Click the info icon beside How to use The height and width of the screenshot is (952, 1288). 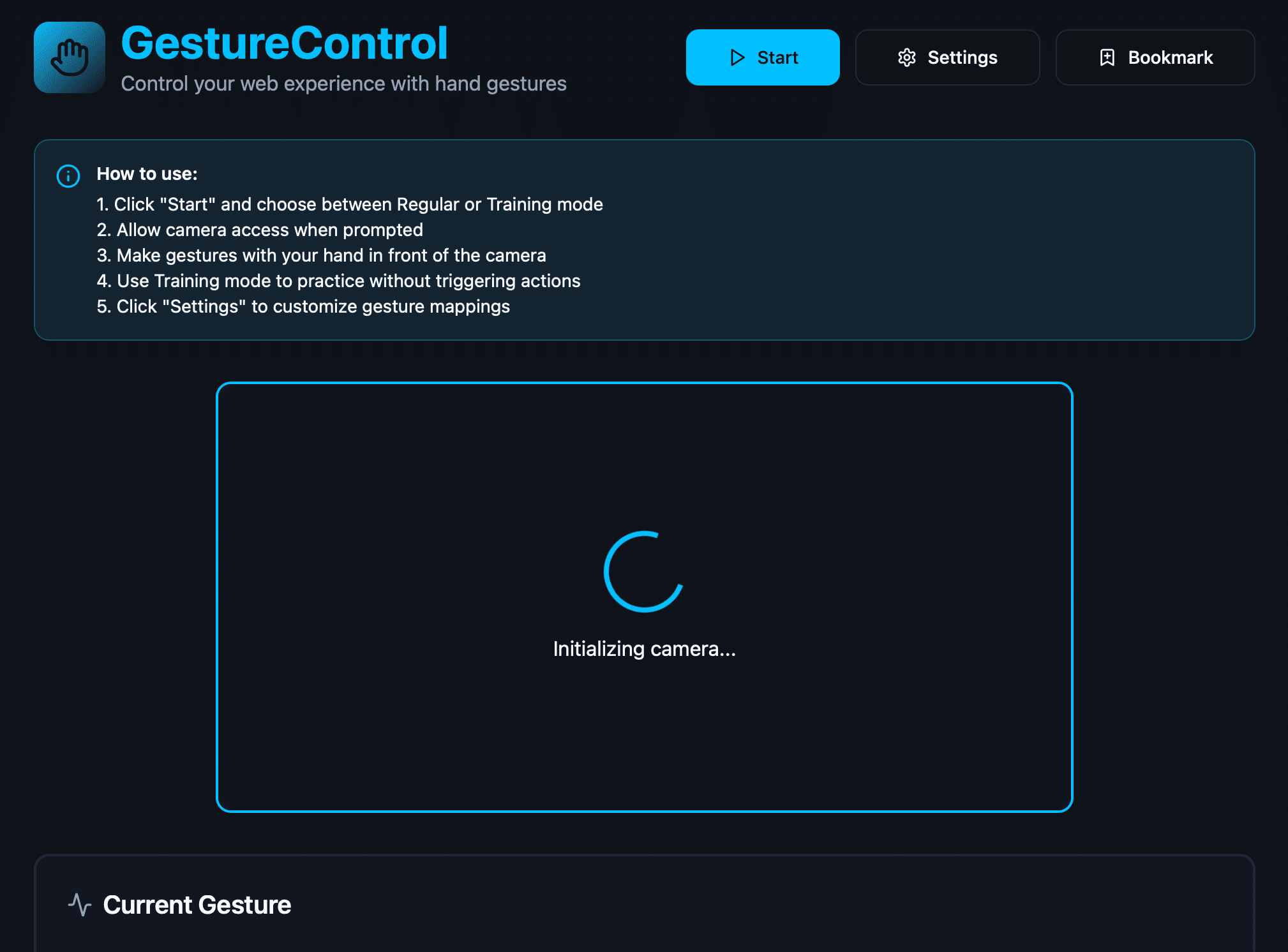coord(68,175)
